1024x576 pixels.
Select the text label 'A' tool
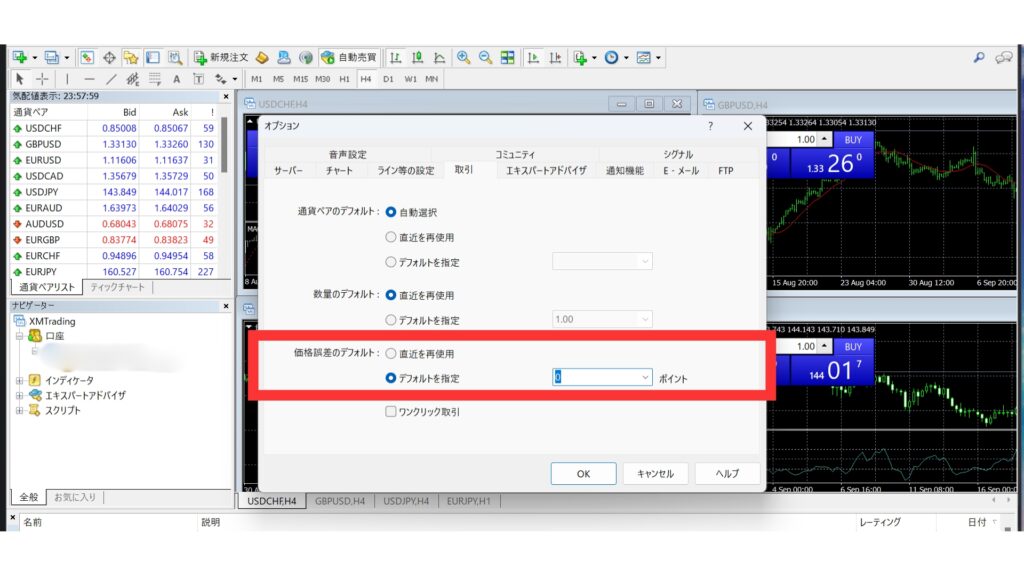tap(177, 79)
